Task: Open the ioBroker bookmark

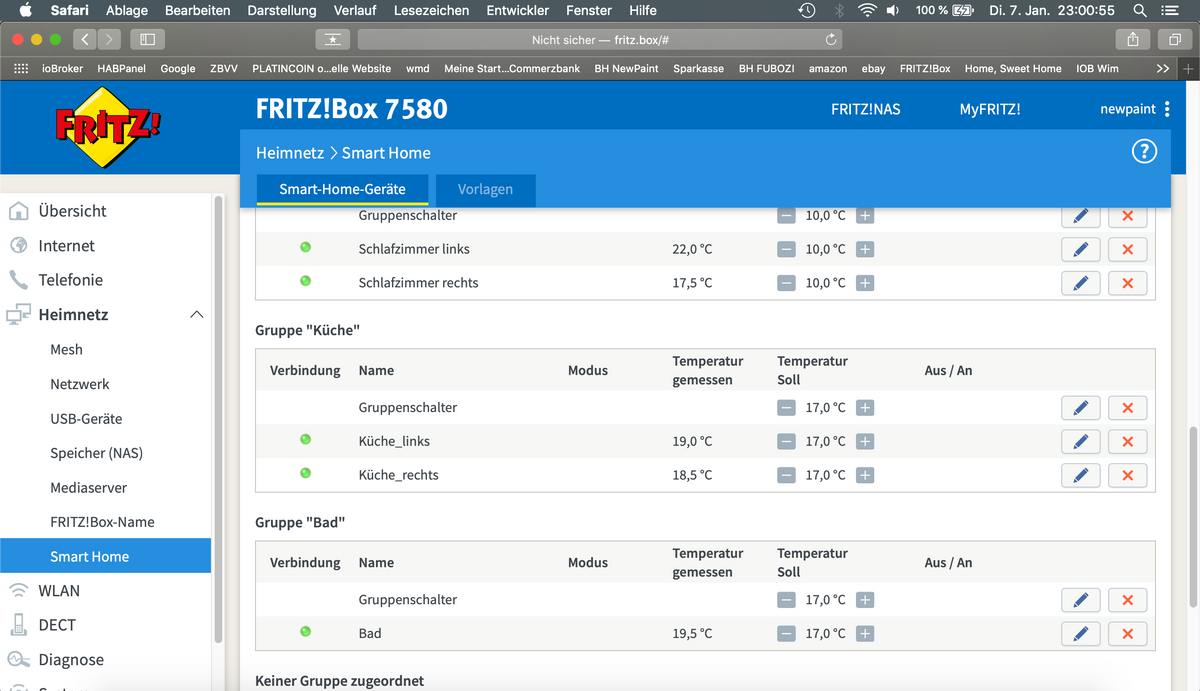Action: pyautogui.click(x=62, y=69)
